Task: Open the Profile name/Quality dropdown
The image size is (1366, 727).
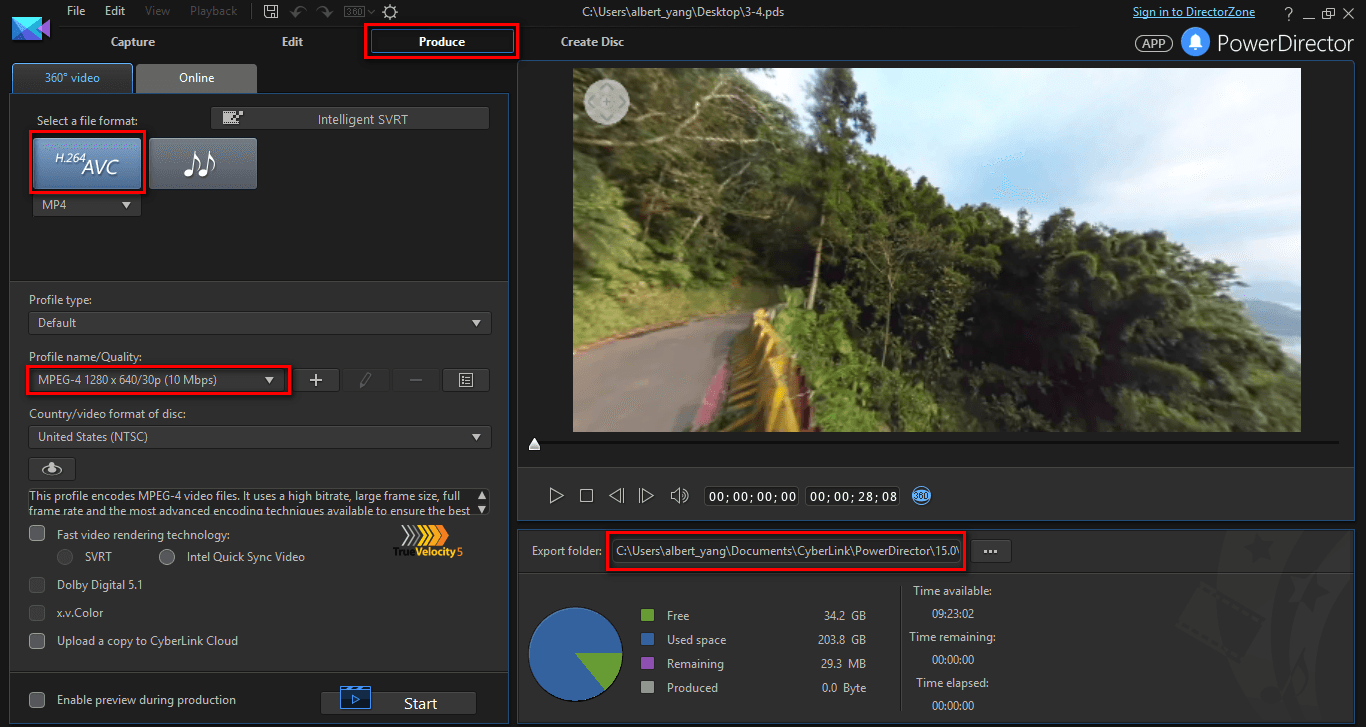Action: pos(157,380)
